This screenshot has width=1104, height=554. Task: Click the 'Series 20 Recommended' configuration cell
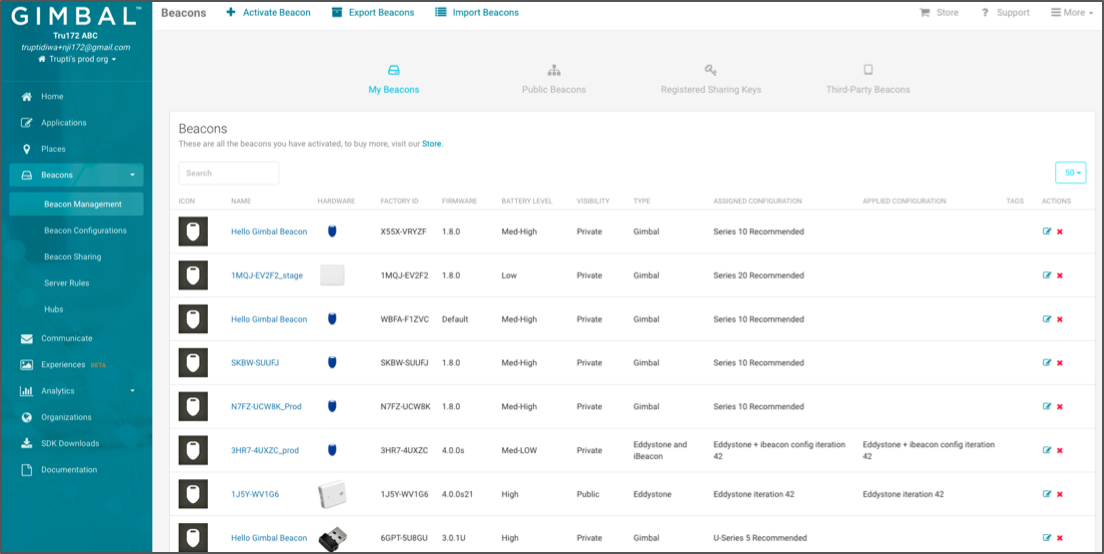[x=758, y=276]
